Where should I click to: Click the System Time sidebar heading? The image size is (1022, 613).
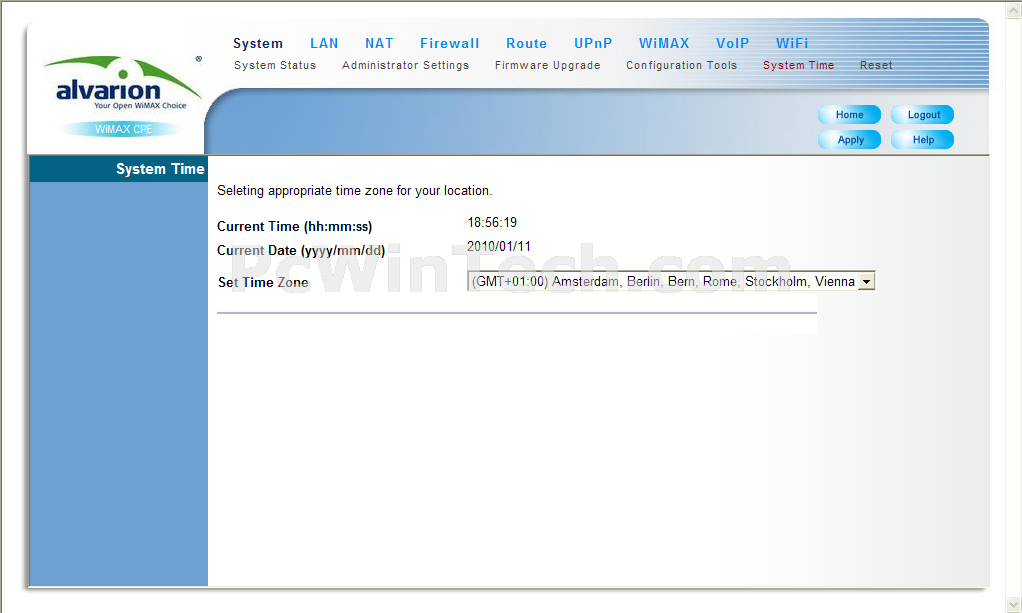(x=160, y=169)
